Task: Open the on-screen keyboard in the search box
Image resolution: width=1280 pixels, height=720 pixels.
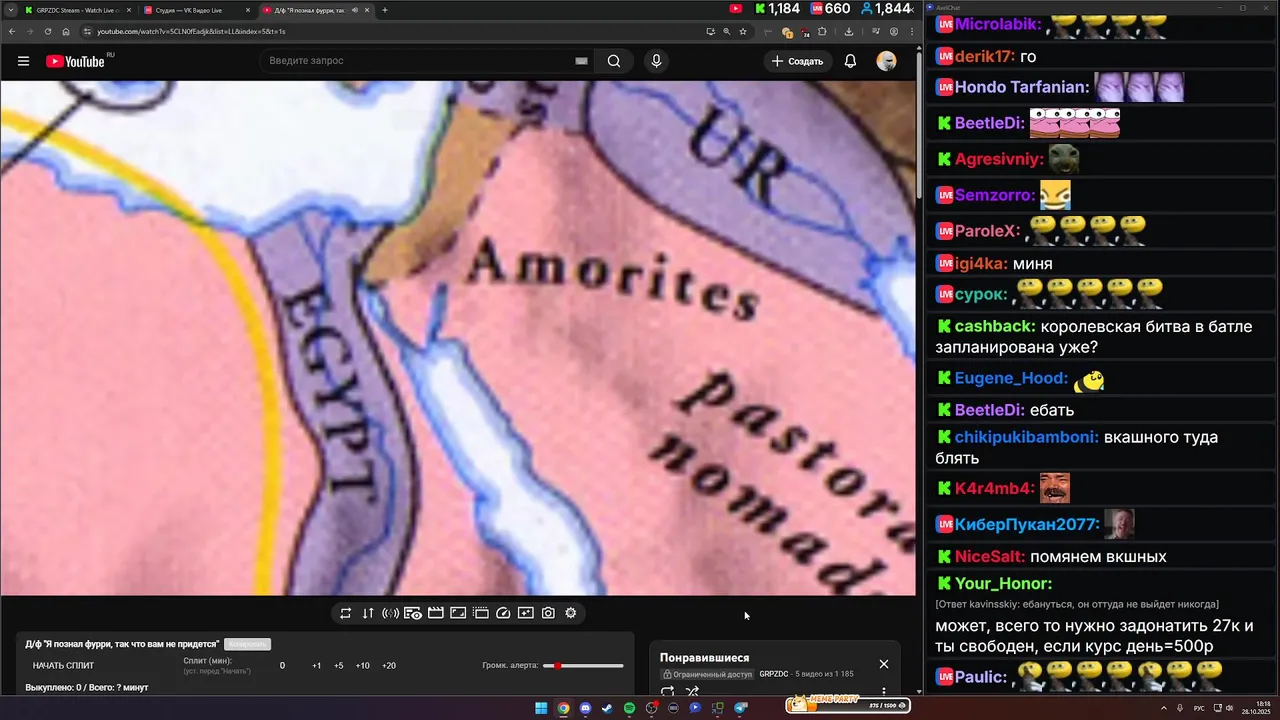Action: click(x=581, y=61)
